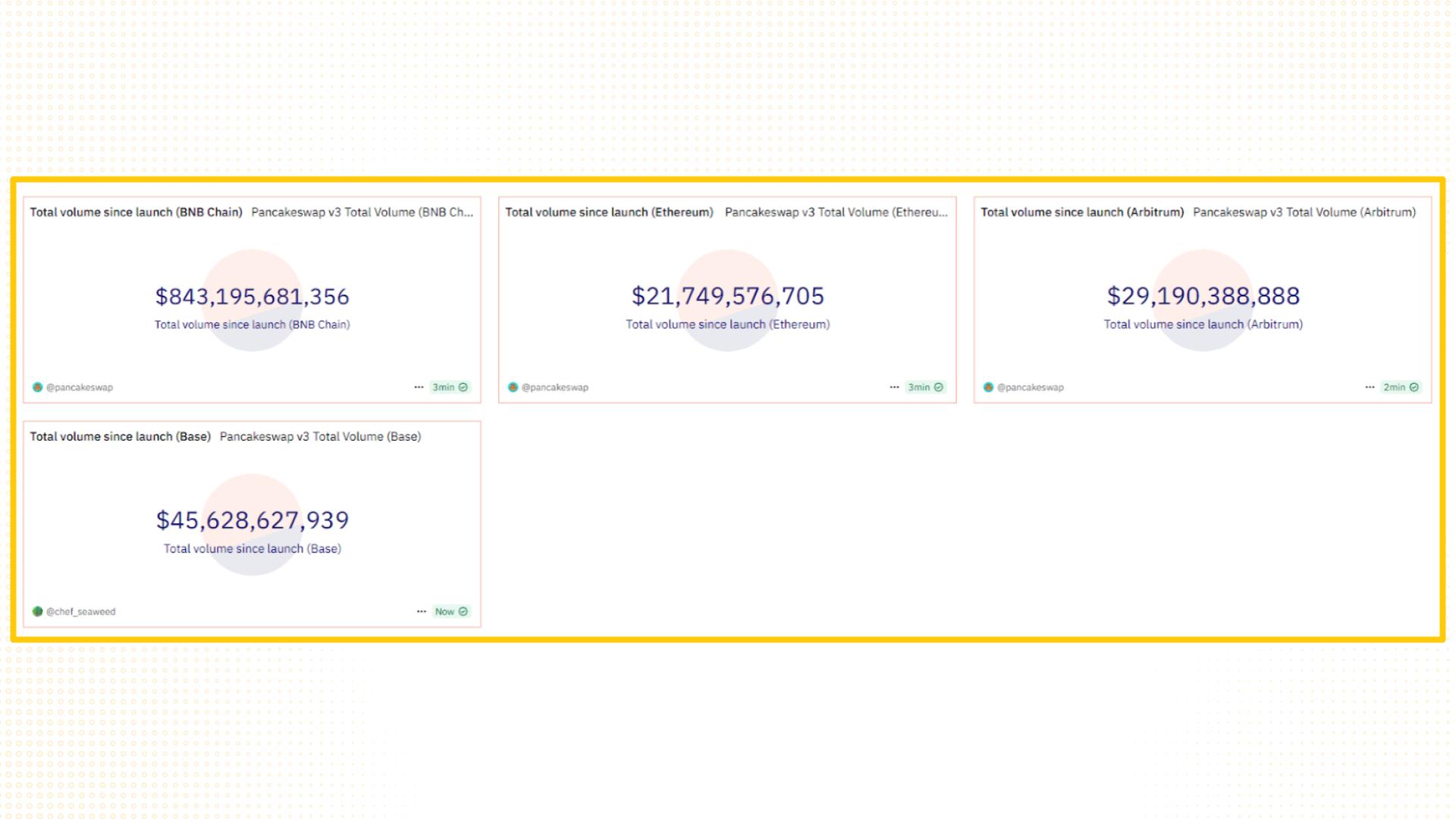Open the ellipsis menu on Base card
This screenshot has width=1456, height=819.
point(422,612)
